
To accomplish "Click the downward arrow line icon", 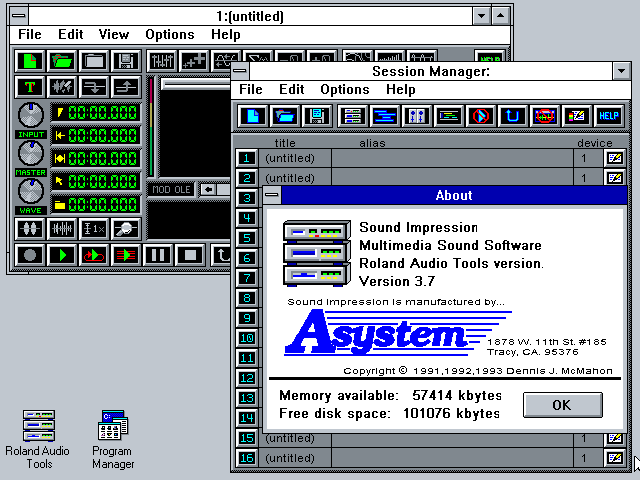I will click(x=94, y=87).
